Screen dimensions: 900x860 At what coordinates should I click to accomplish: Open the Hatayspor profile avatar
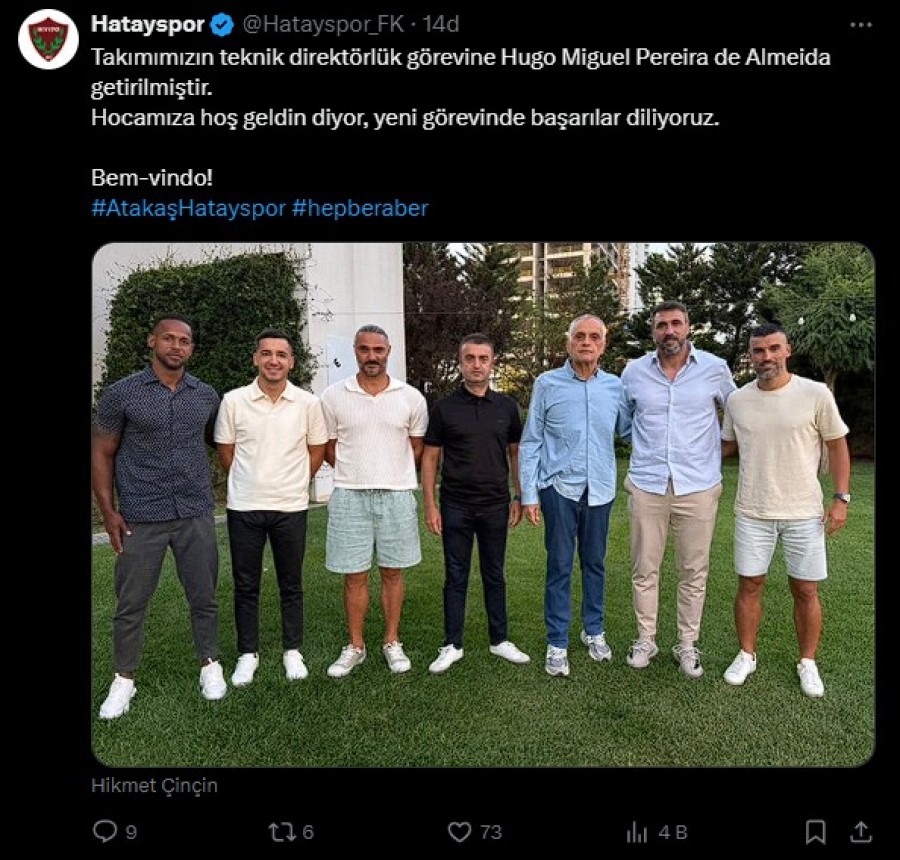(48, 40)
